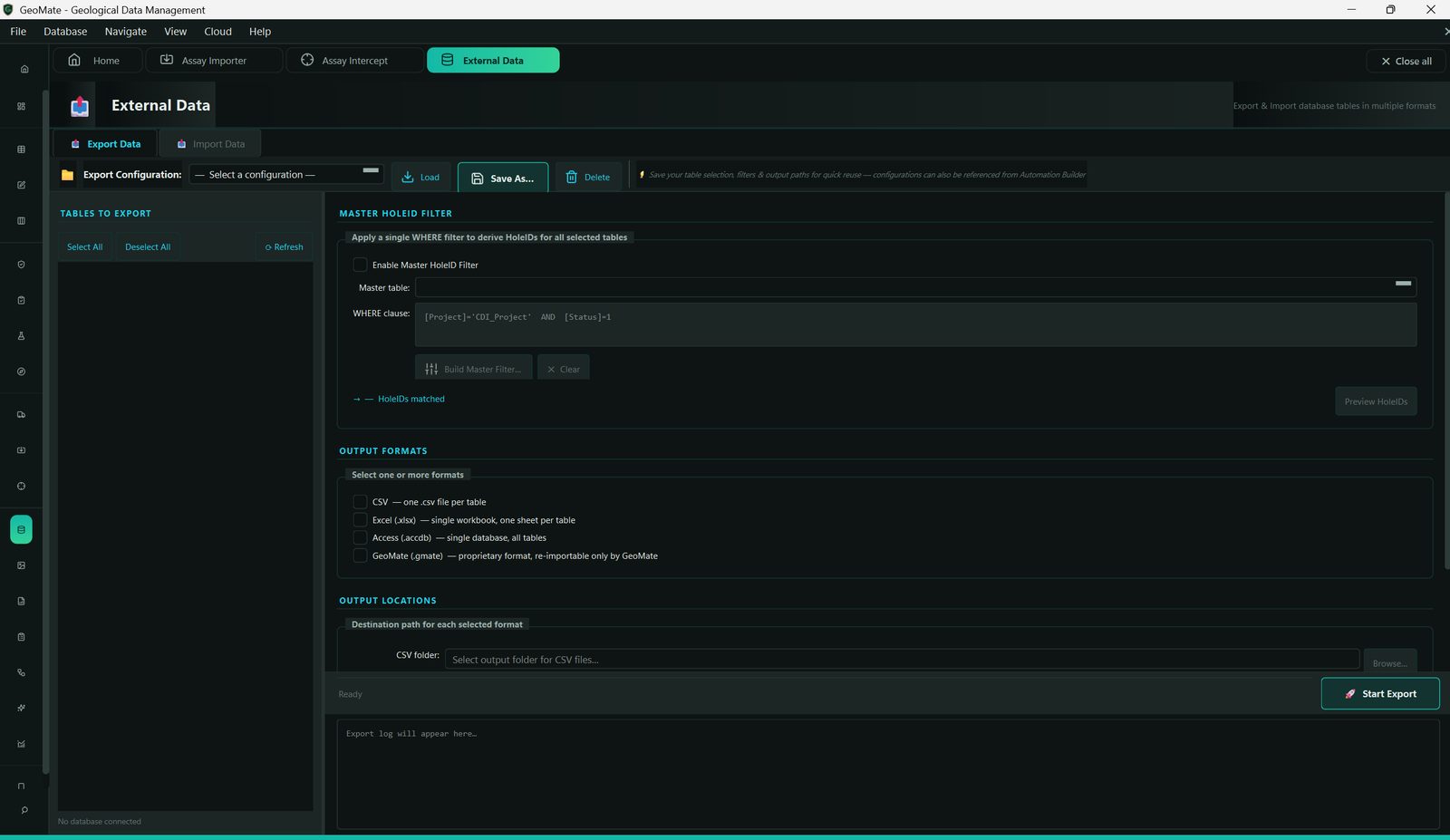Open the chart line icon in the sidebar
The height and width of the screenshot is (840, 1450).
pyautogui.click(x=21, y=744)
